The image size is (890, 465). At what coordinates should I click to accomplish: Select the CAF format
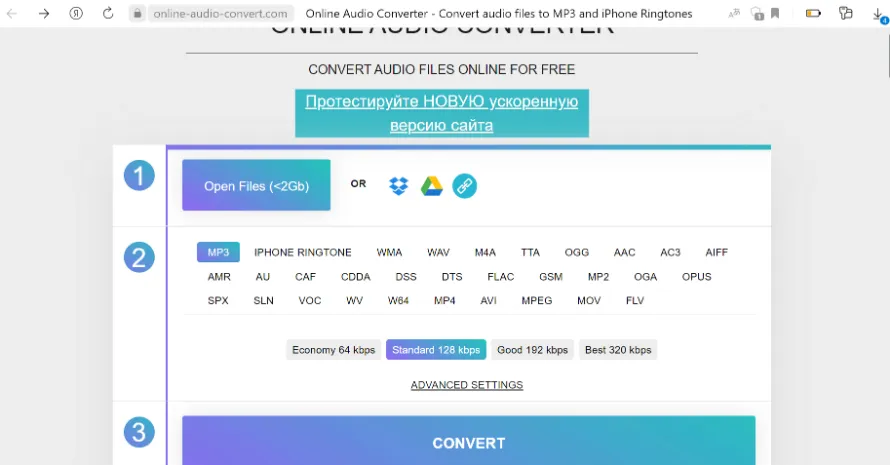pos(305,277)
